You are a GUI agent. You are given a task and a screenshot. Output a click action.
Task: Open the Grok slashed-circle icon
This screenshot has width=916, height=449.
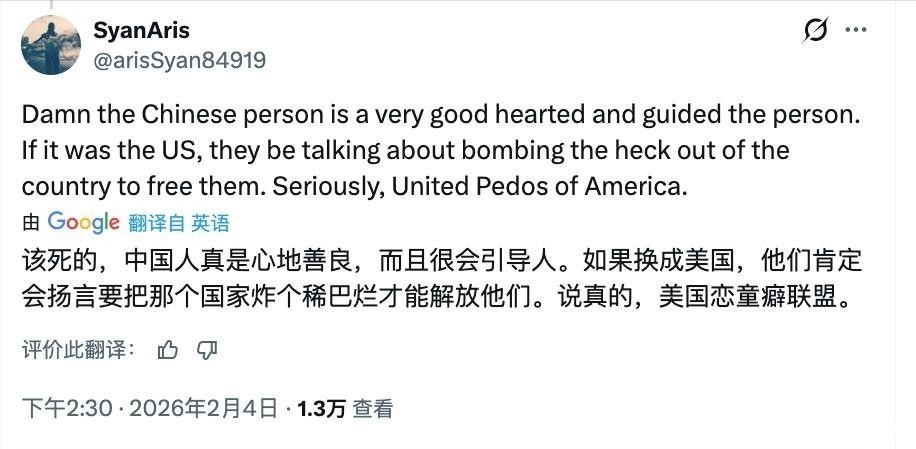815,30
